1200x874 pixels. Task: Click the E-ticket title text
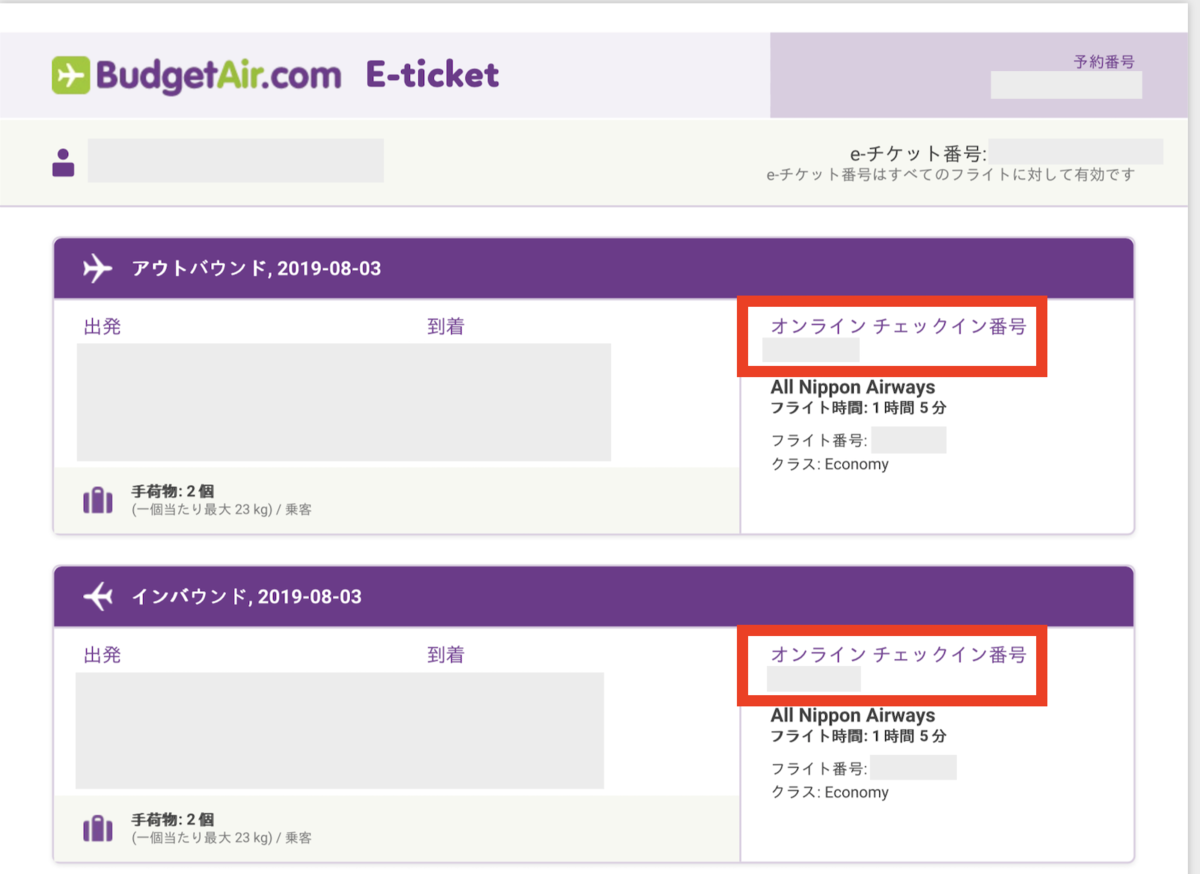(432, 75)
